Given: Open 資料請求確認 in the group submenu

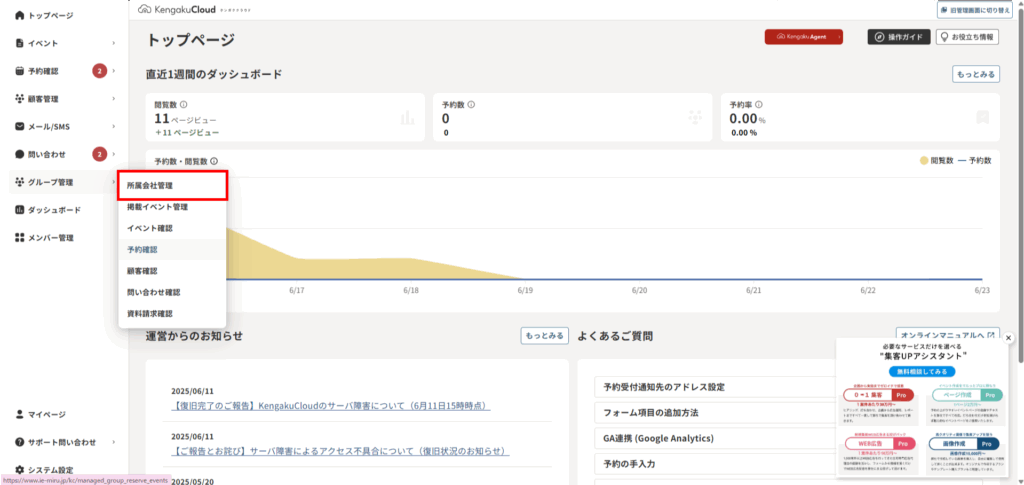Looking at the screenshot, I should point(150,314).
